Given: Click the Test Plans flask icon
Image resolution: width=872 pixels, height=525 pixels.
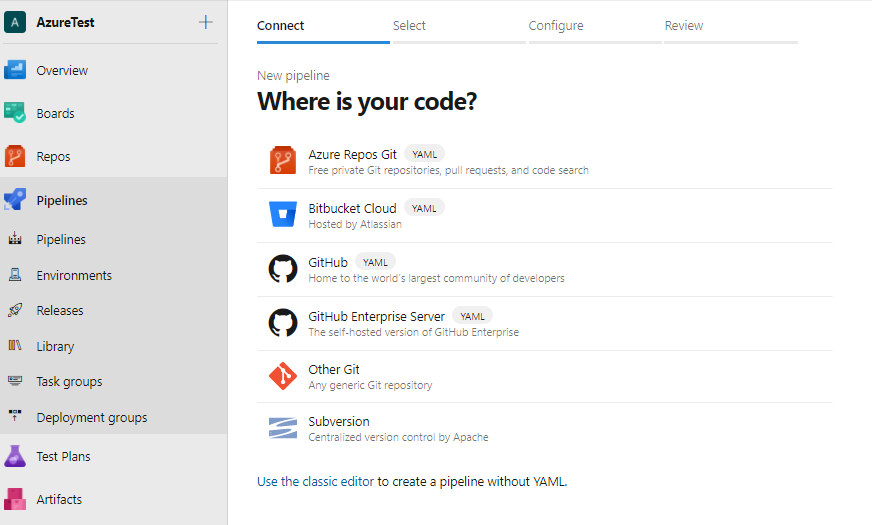Looking at the screenshot, I should click(x=15, y=456).
